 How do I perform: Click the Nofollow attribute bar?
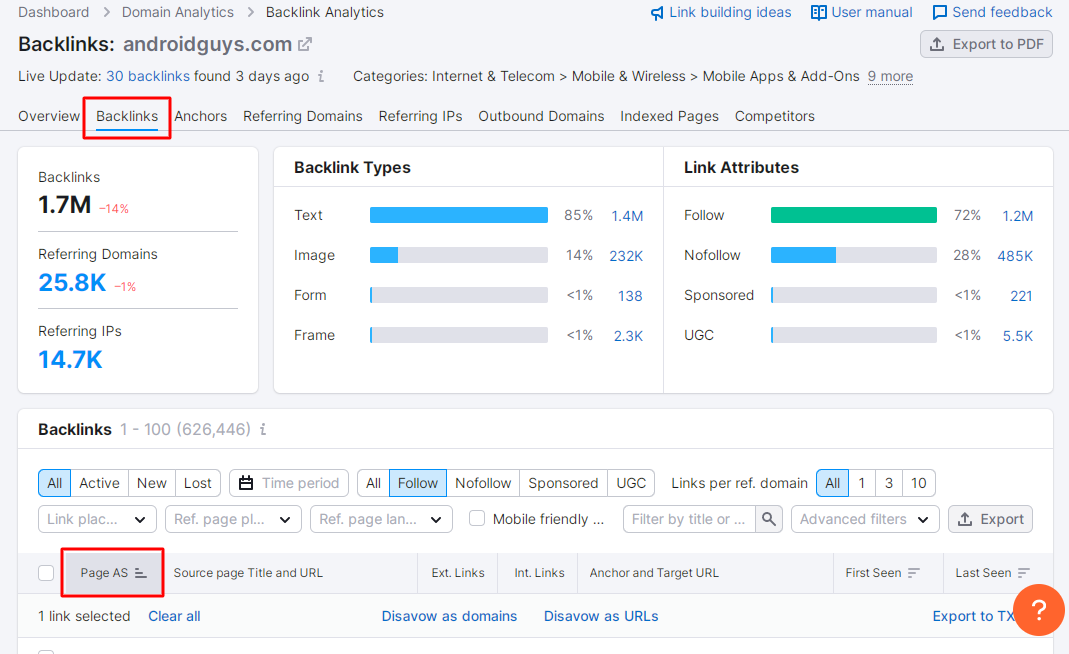854,255
